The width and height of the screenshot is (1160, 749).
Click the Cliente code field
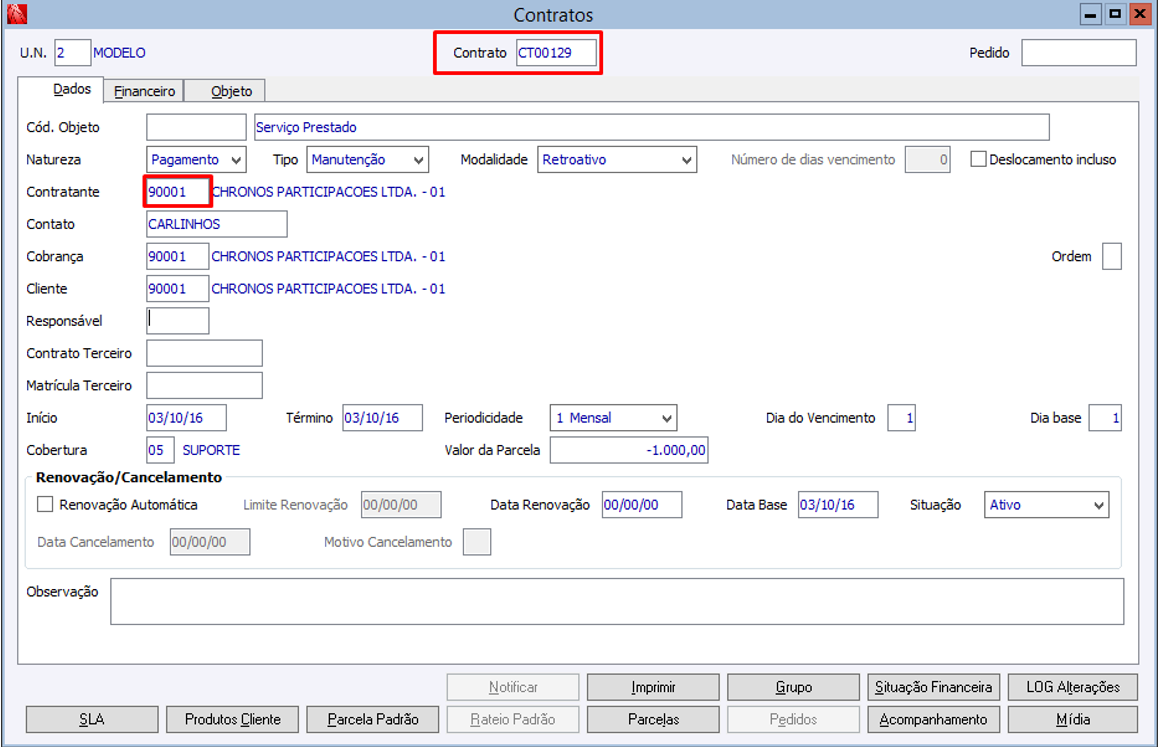[x=178, y=289]
